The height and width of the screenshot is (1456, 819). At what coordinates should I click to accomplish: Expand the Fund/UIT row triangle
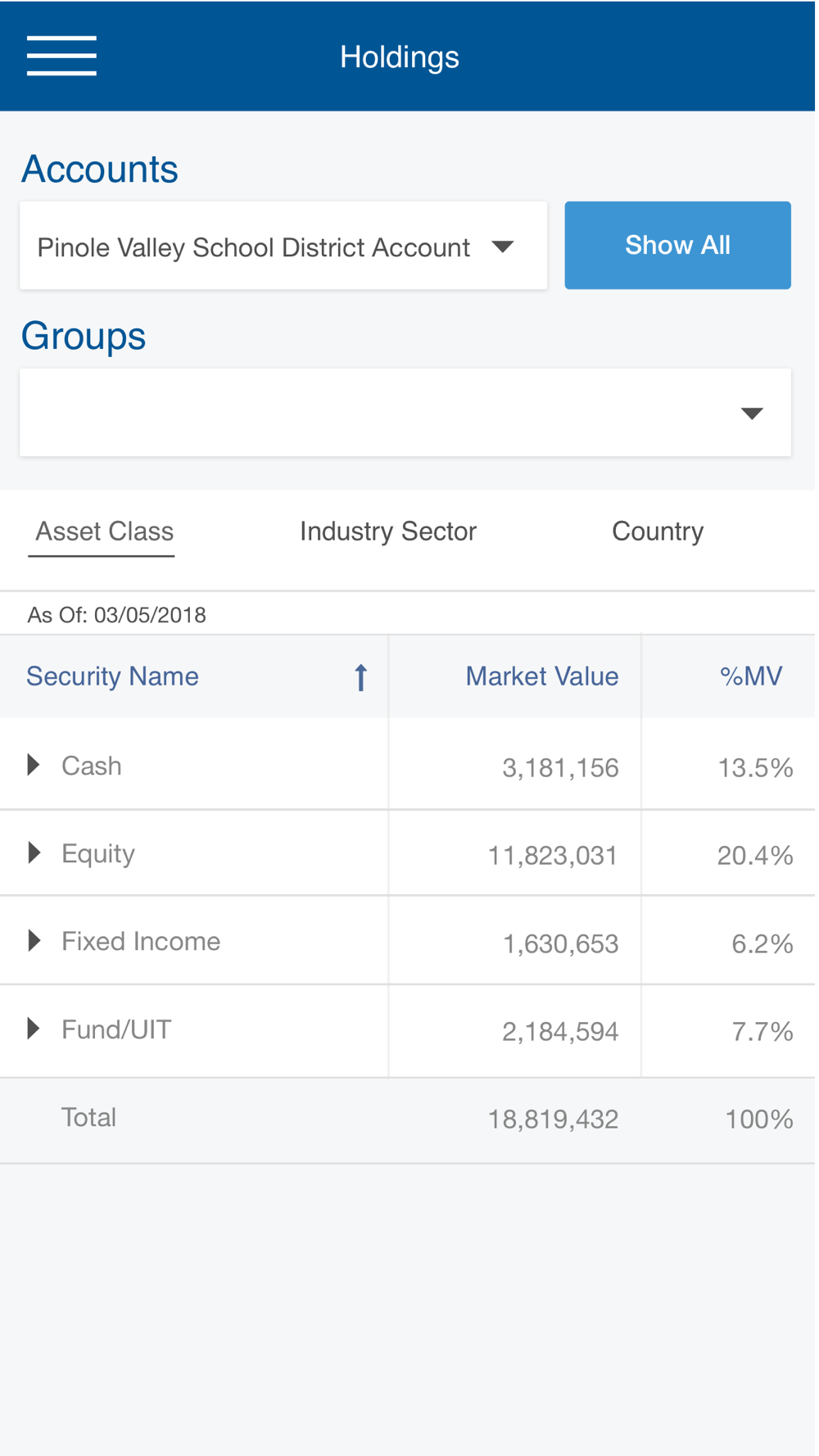(34, 1029)
